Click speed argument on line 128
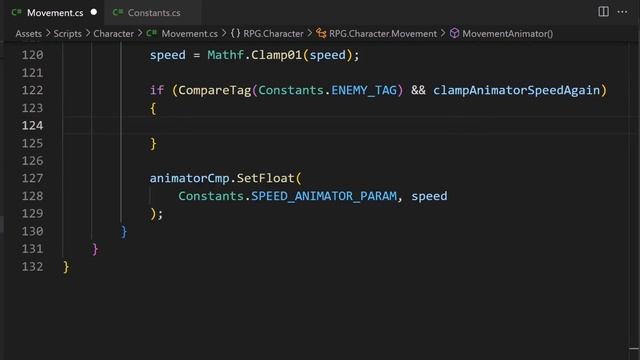This screenshot has width=640, height=360. 429,196
